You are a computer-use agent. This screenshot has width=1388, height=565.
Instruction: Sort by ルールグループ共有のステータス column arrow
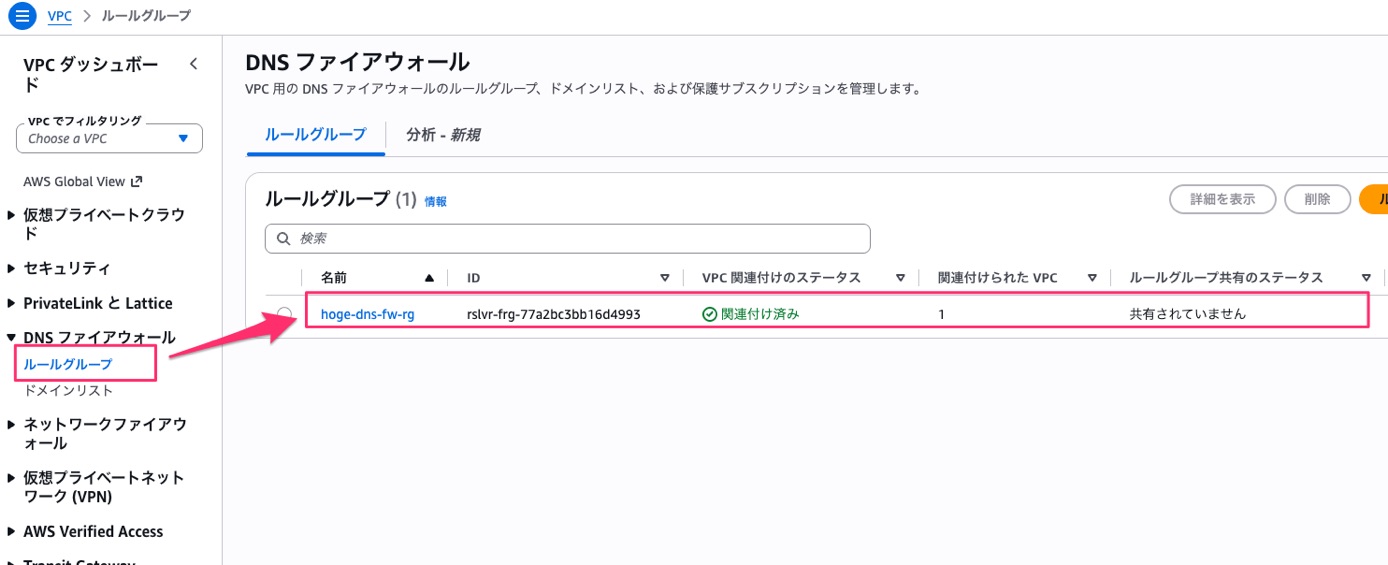1366,278
